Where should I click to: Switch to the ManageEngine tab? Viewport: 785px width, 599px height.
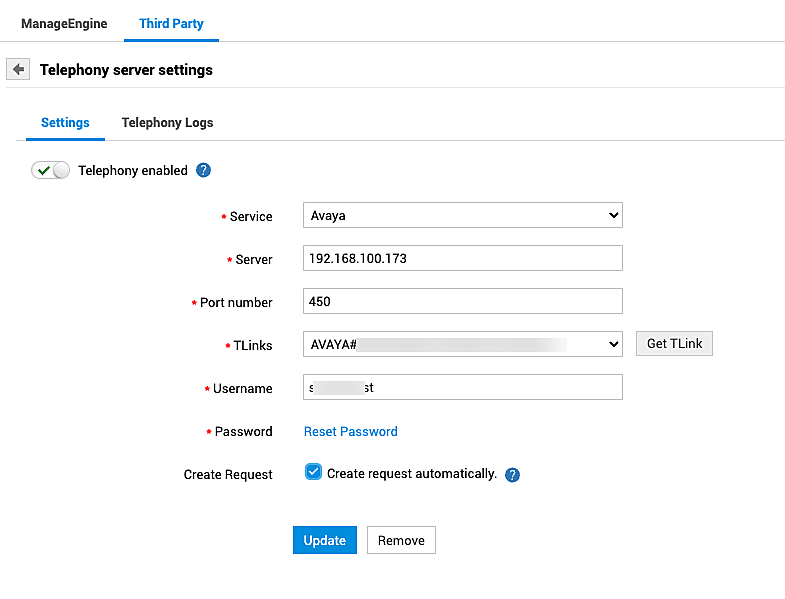pos(64,24)
